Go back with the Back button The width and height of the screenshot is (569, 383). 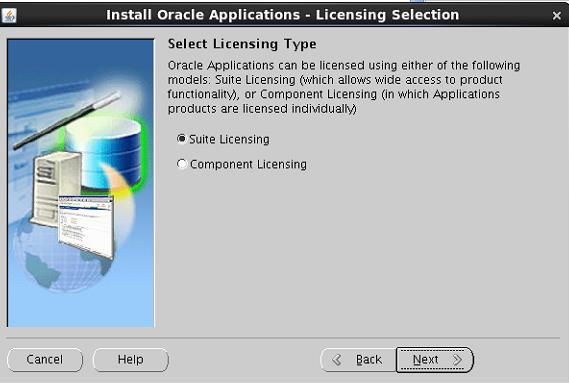358,360
